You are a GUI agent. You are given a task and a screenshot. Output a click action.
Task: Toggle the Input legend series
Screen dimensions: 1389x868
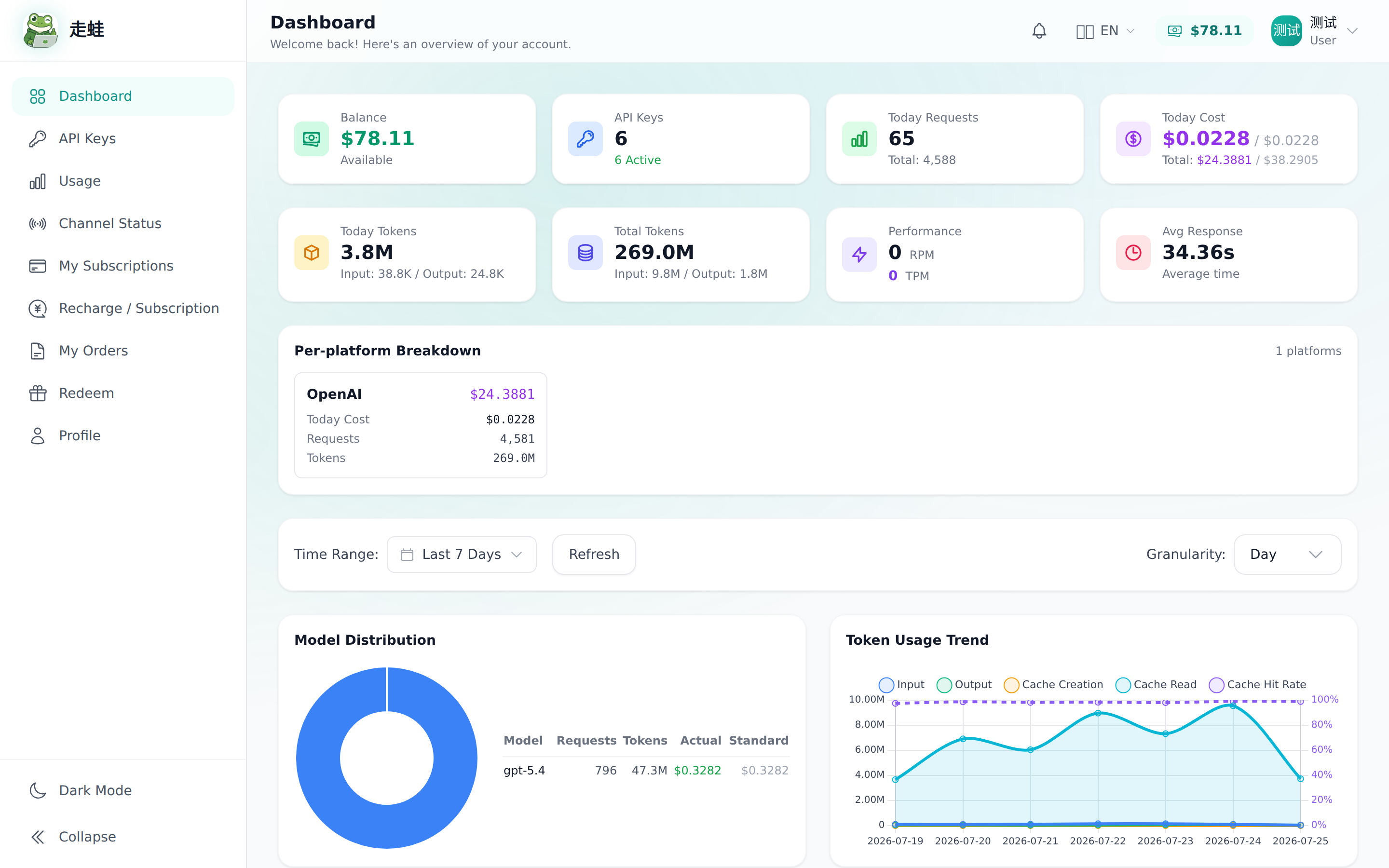(901, 685)
